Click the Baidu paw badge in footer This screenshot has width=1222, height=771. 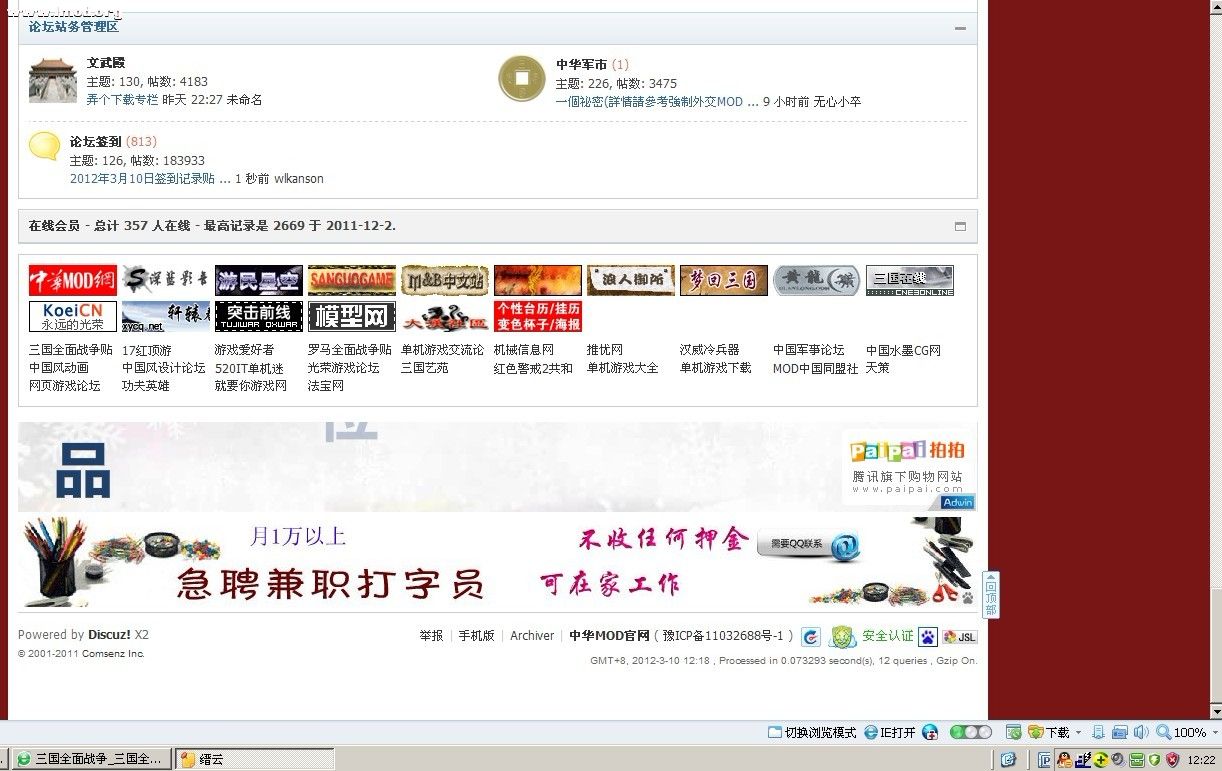coord(928,636)
